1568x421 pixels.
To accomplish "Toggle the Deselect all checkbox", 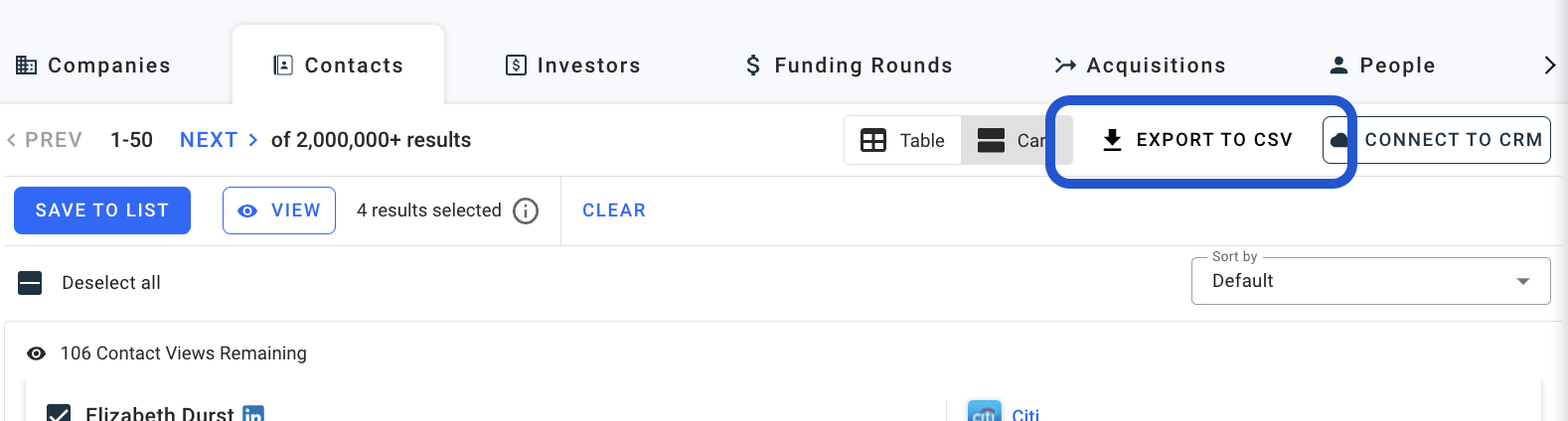I will click(x=31, y=283).
